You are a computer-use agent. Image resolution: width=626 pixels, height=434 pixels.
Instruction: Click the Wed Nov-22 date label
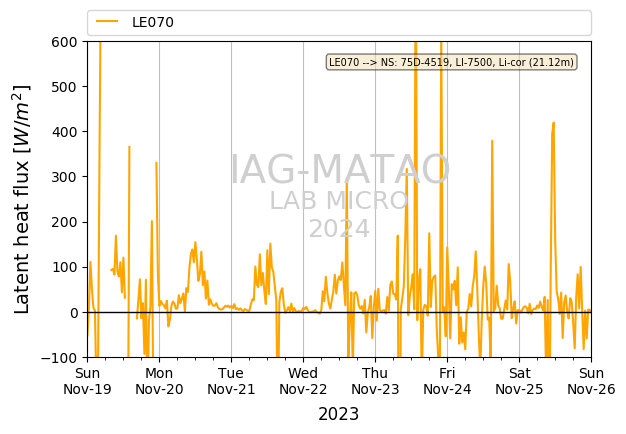coord(303,381)
